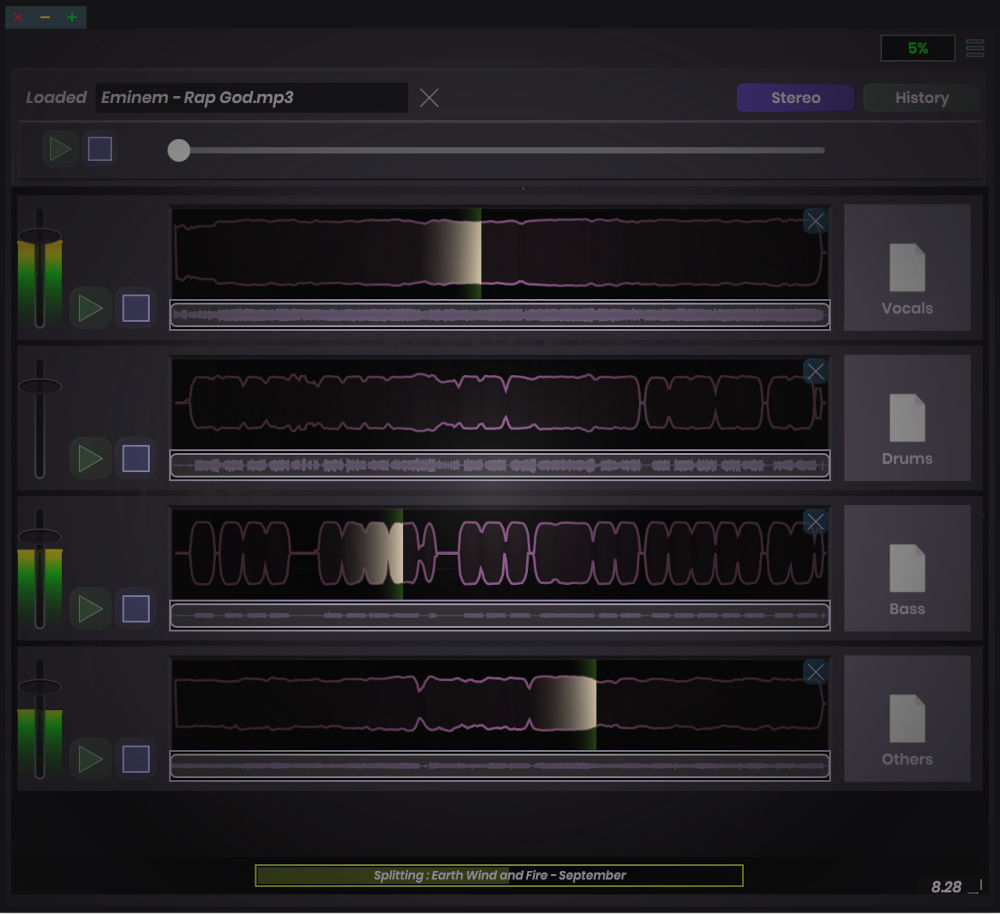Dismiss the Vocals stem with its X
The height and width of the screenshot is (914, 1000).
point(815,220)
